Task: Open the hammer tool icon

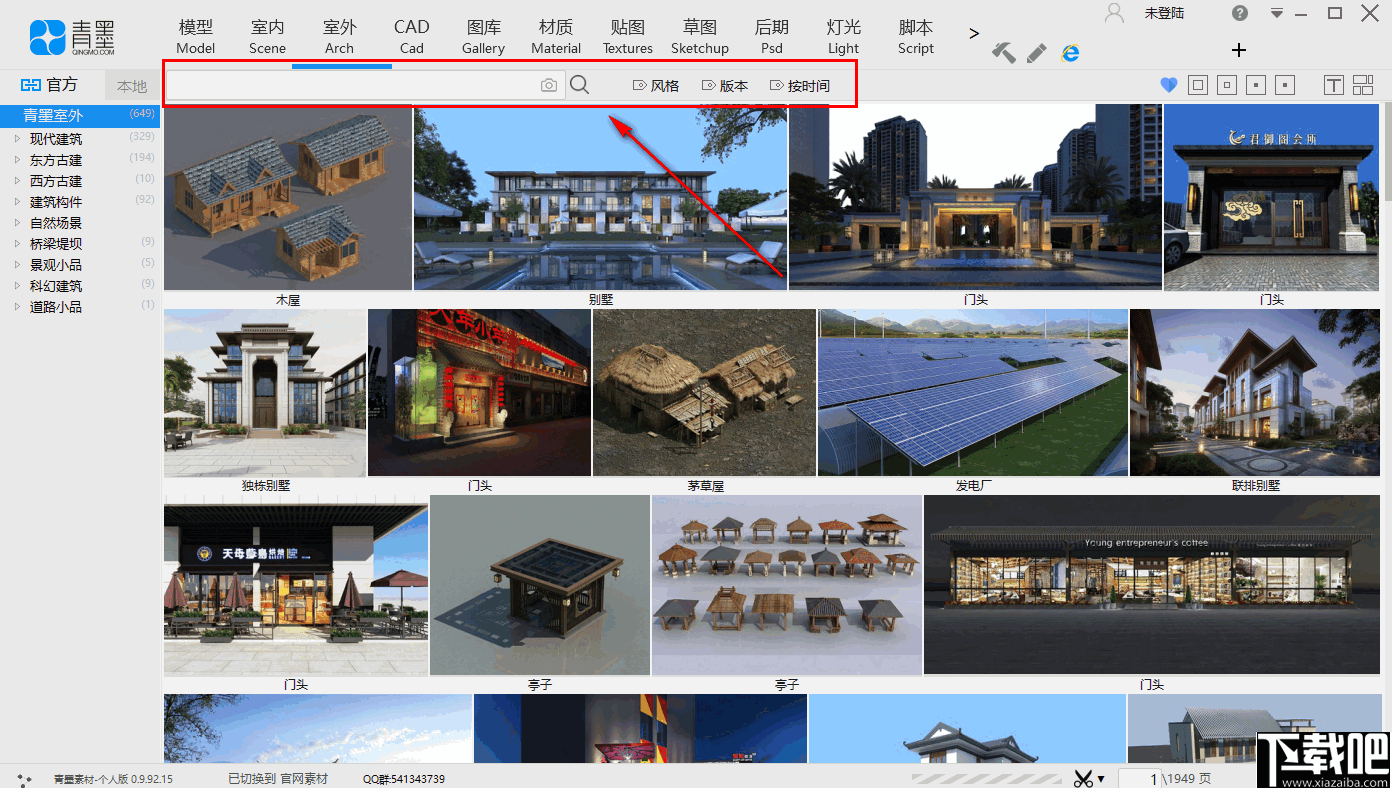Action: click(x=1003, y=52)
